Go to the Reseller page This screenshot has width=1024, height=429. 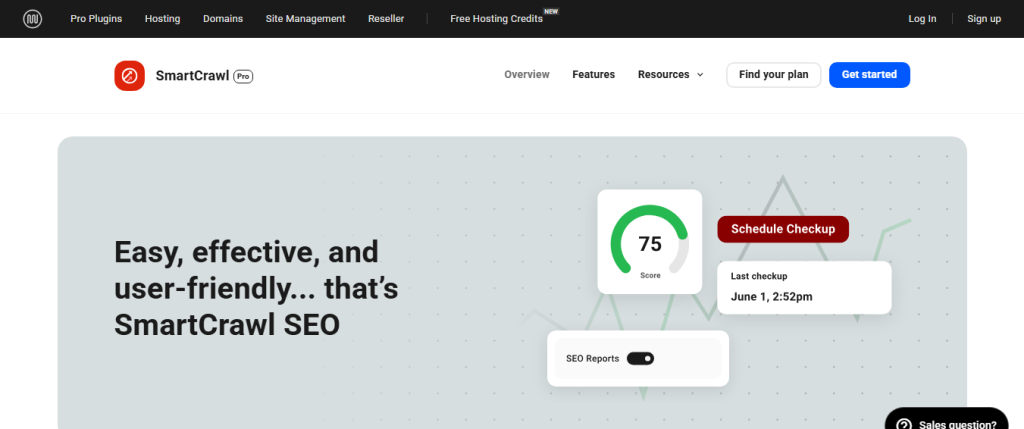pyautogui.click(x=386, y=19)
